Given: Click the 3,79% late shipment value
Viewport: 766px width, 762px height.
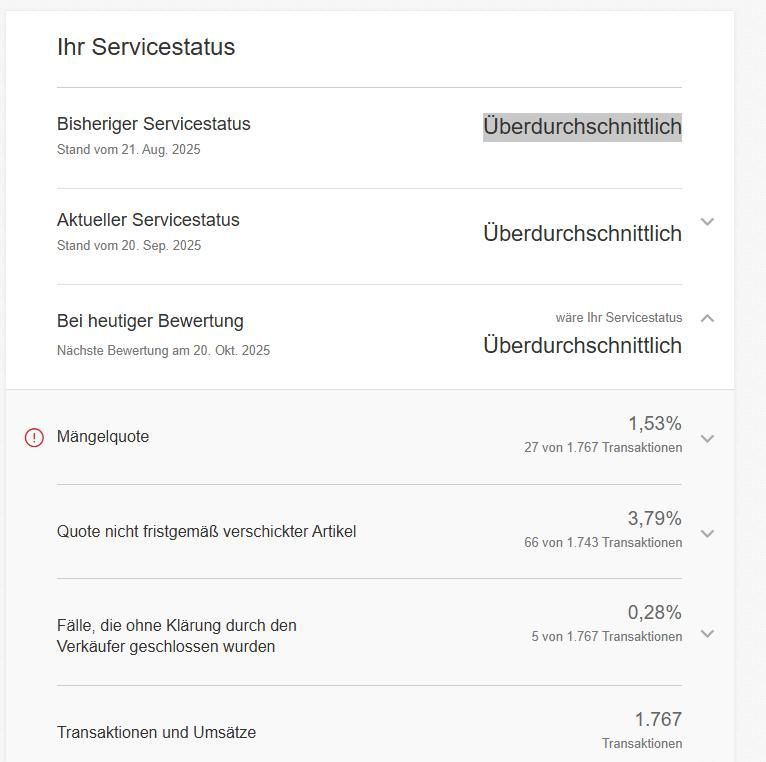Looking at the screenshot, I should (654, 519).
